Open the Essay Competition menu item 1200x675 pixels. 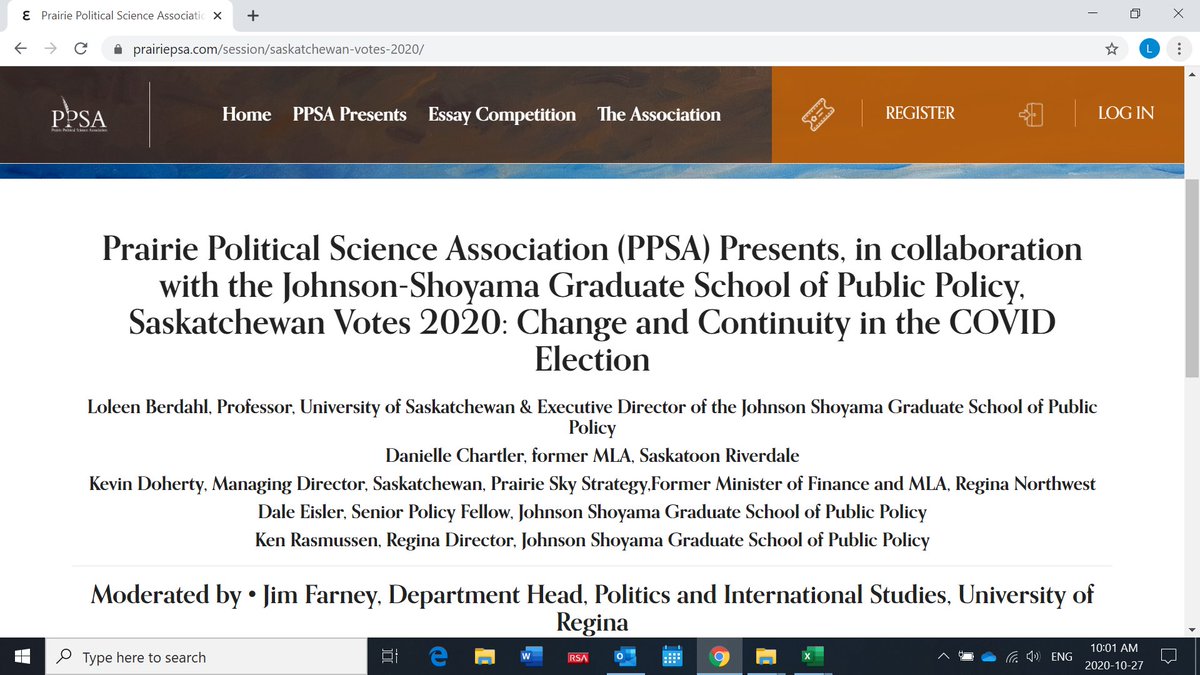502,114
